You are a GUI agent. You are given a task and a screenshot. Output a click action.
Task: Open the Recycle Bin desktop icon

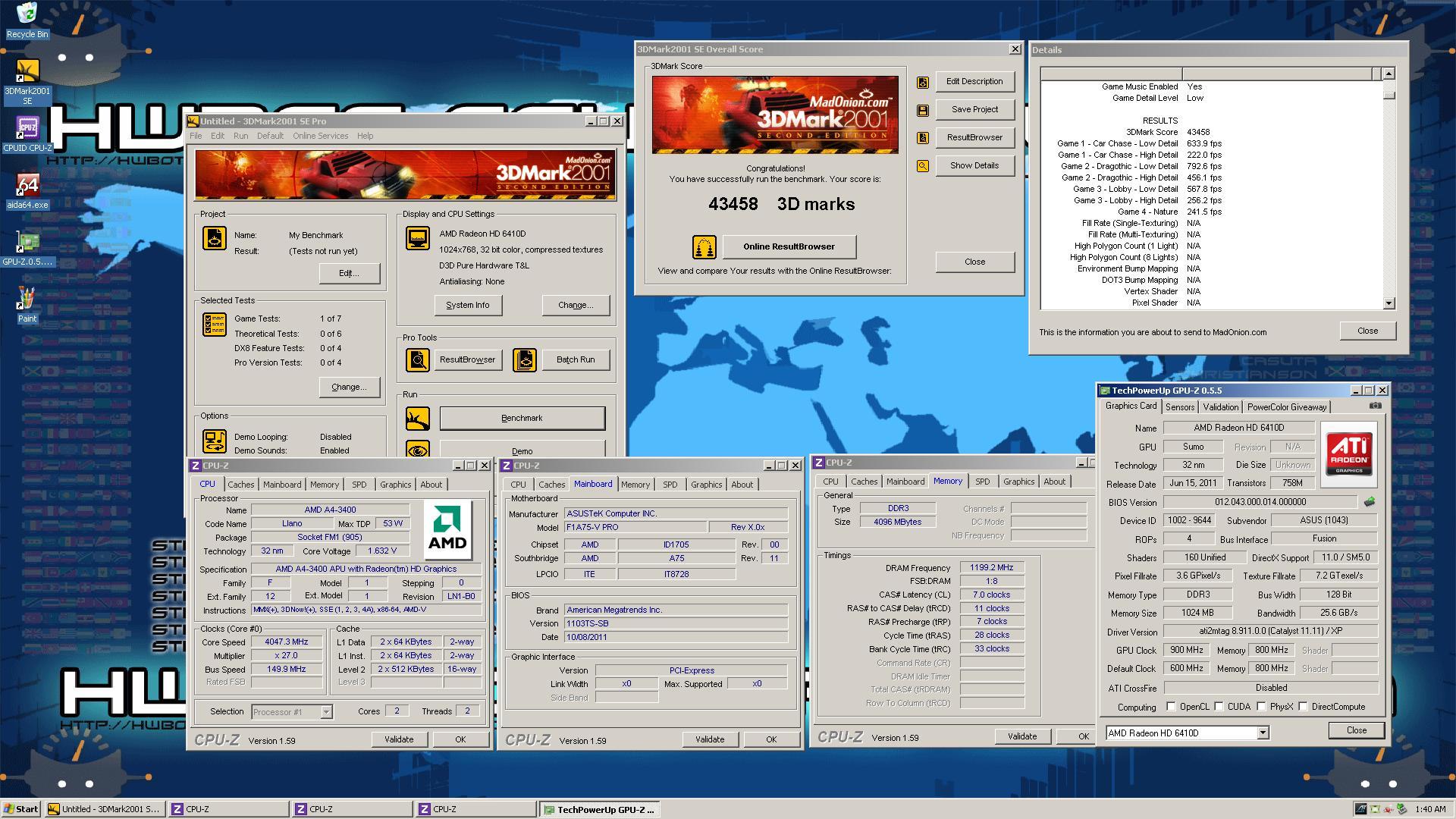[x=27, y=20]
